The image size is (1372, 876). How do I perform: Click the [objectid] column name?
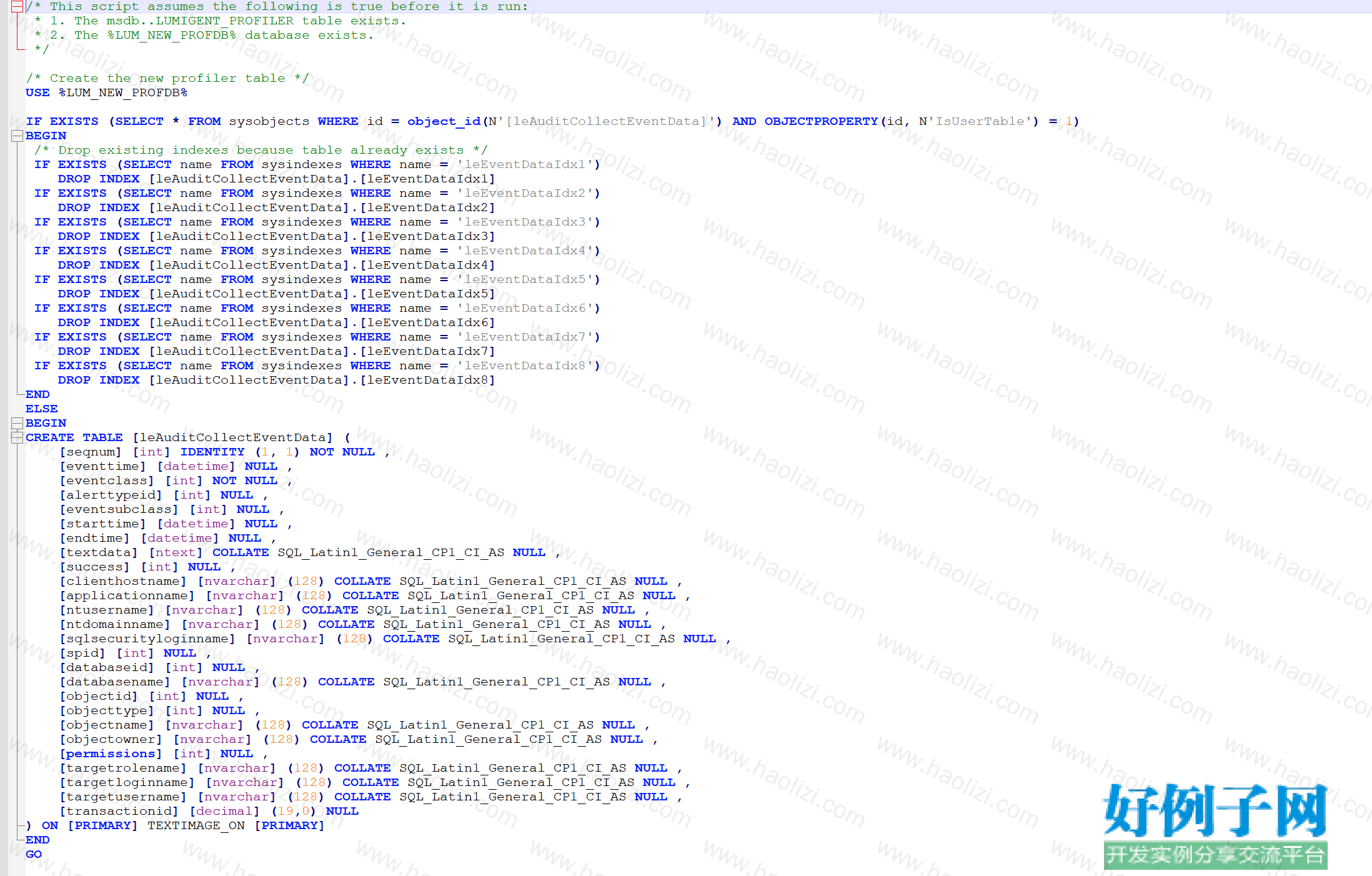pyautogui.click(x=99, y=696)
